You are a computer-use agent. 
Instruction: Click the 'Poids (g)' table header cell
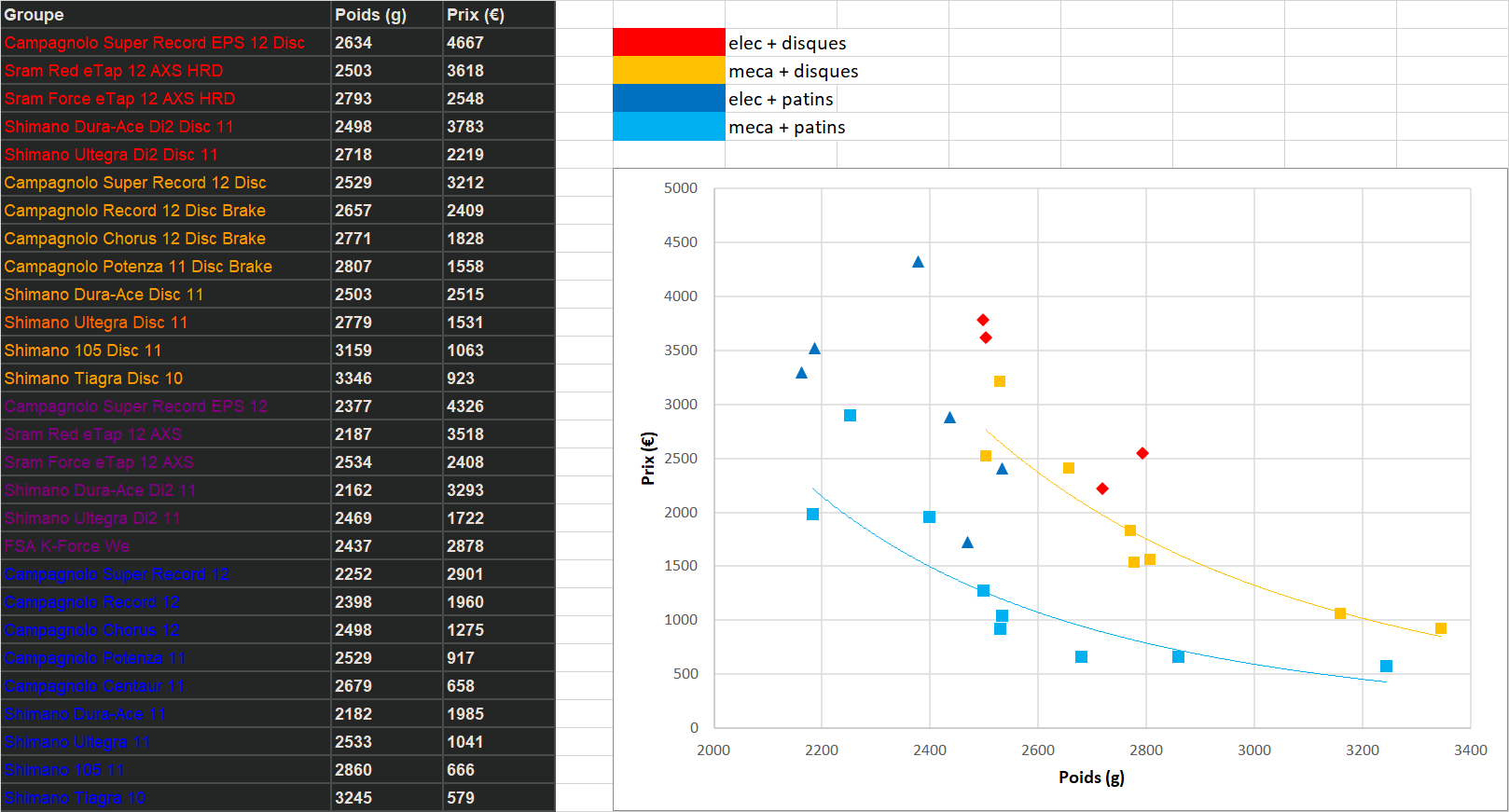point(386,15)
